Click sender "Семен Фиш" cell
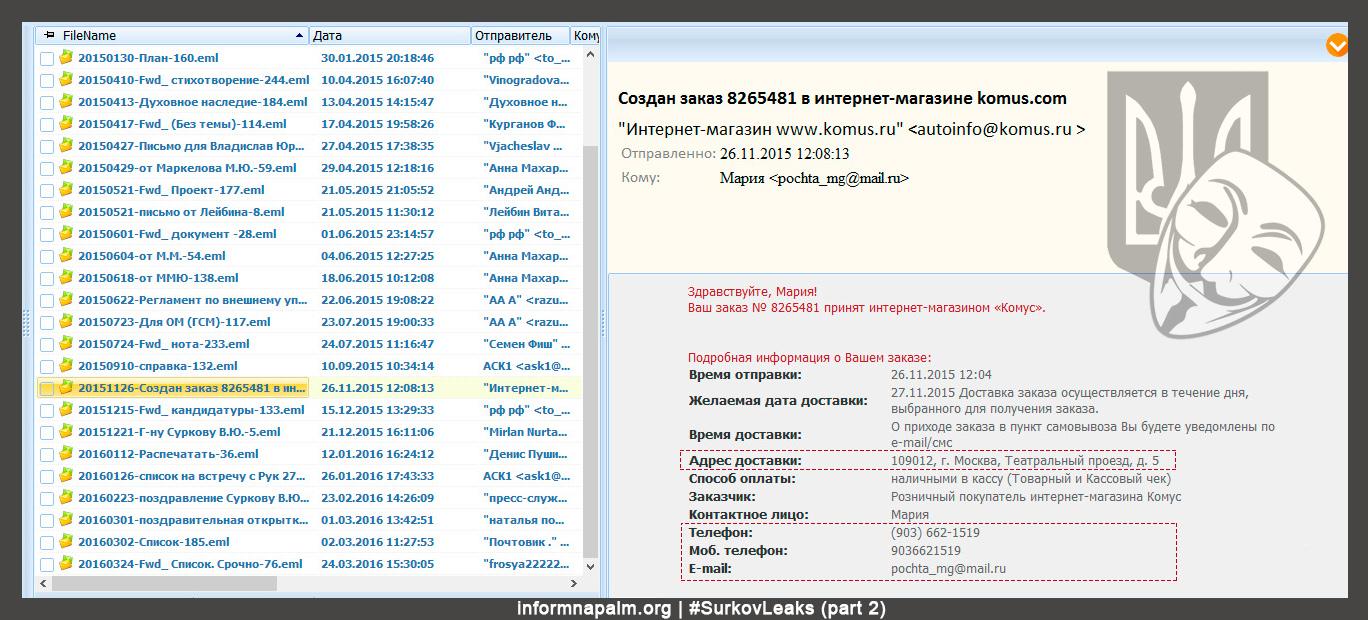1368x620 pixels. pyautogui.click(x=524, y=344)
